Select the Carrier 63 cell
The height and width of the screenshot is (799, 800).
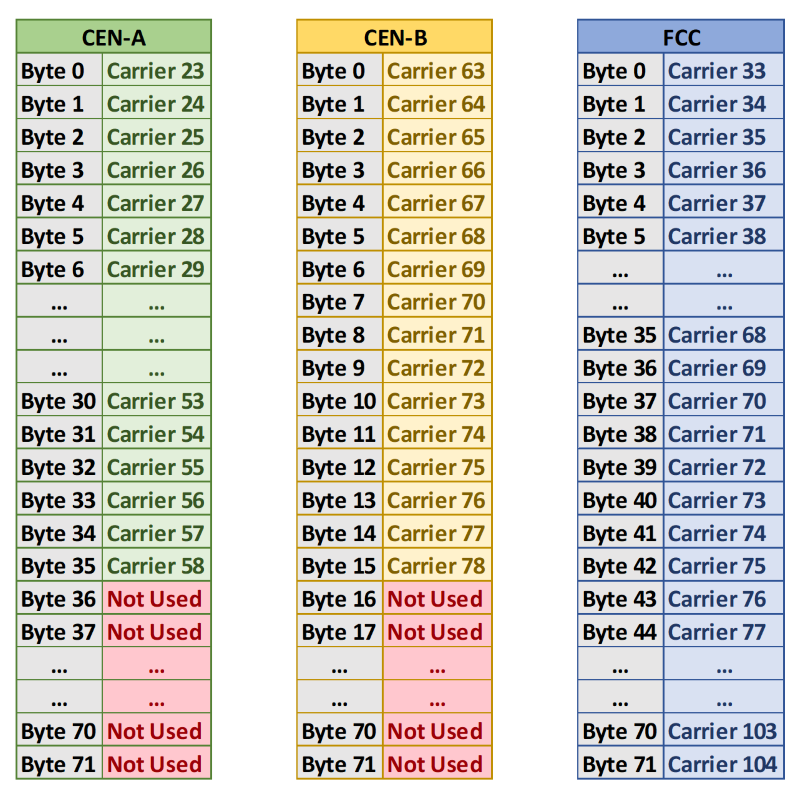436,71
